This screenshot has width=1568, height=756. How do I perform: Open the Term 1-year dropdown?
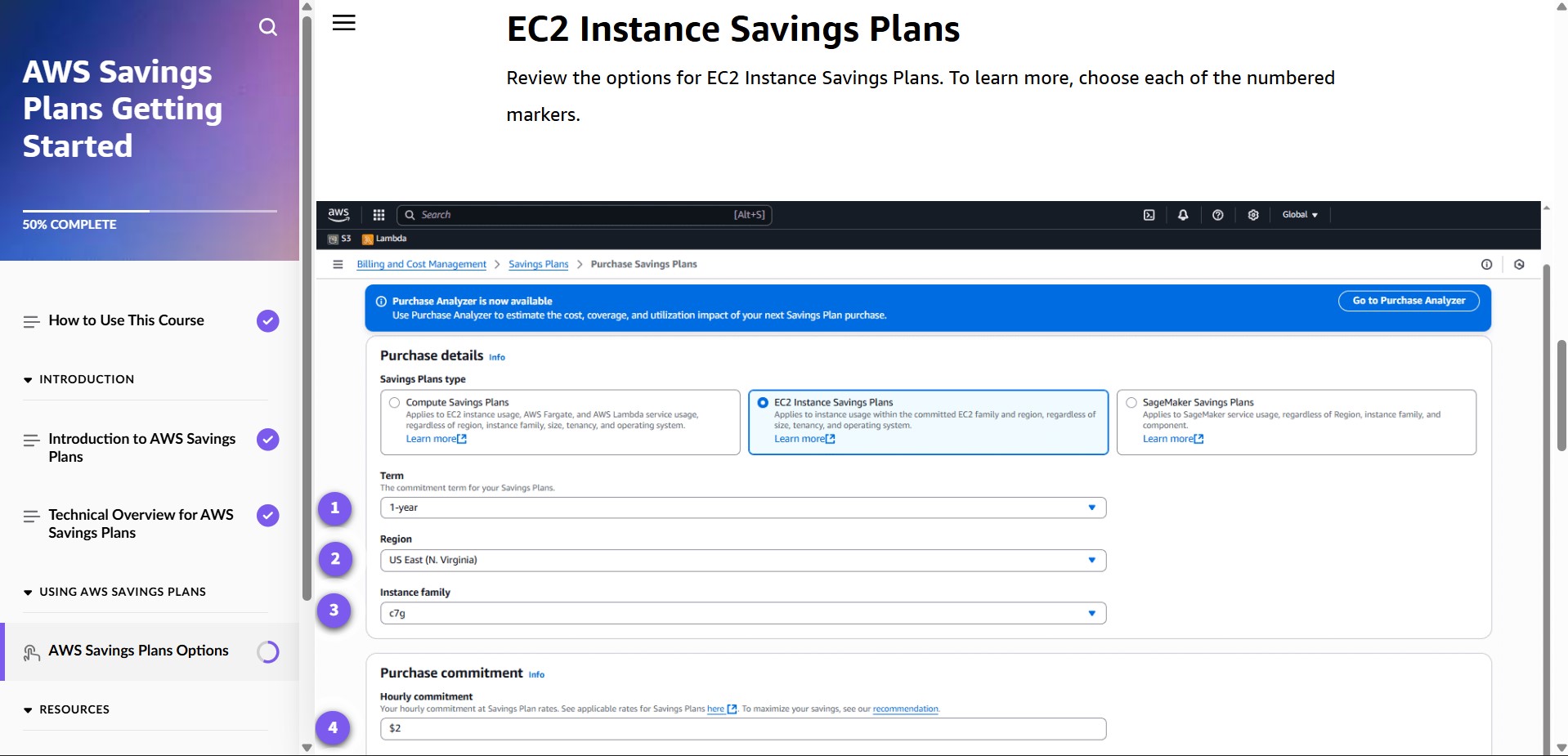742,508
